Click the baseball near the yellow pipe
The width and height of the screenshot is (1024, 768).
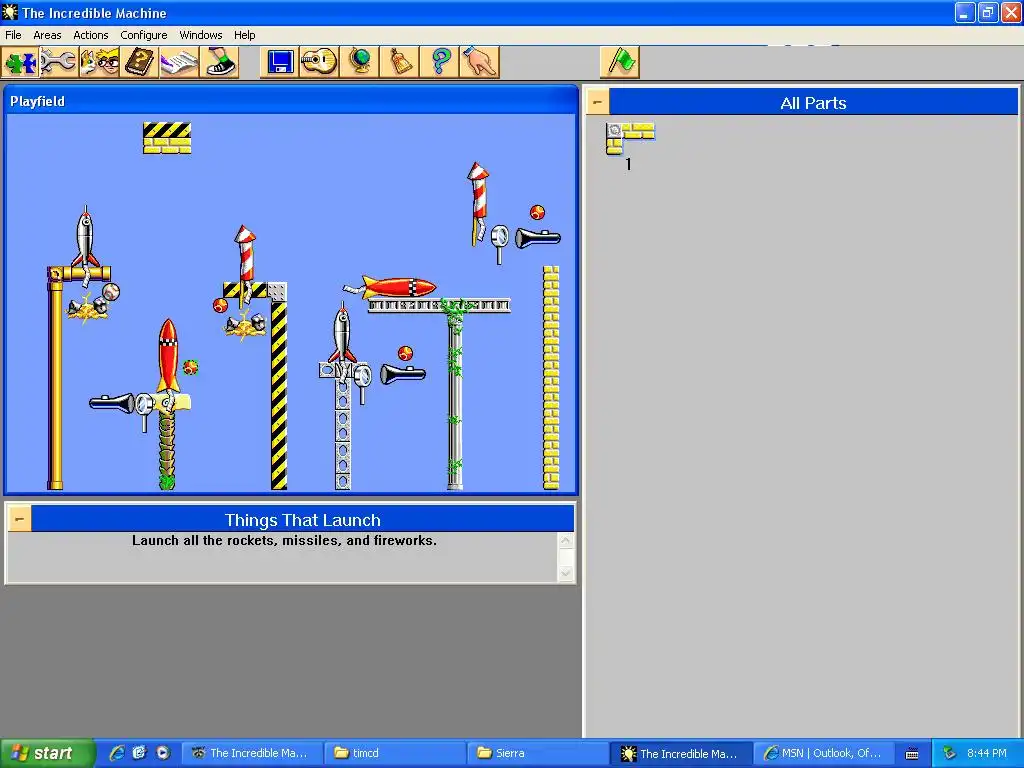click(111, 291)
